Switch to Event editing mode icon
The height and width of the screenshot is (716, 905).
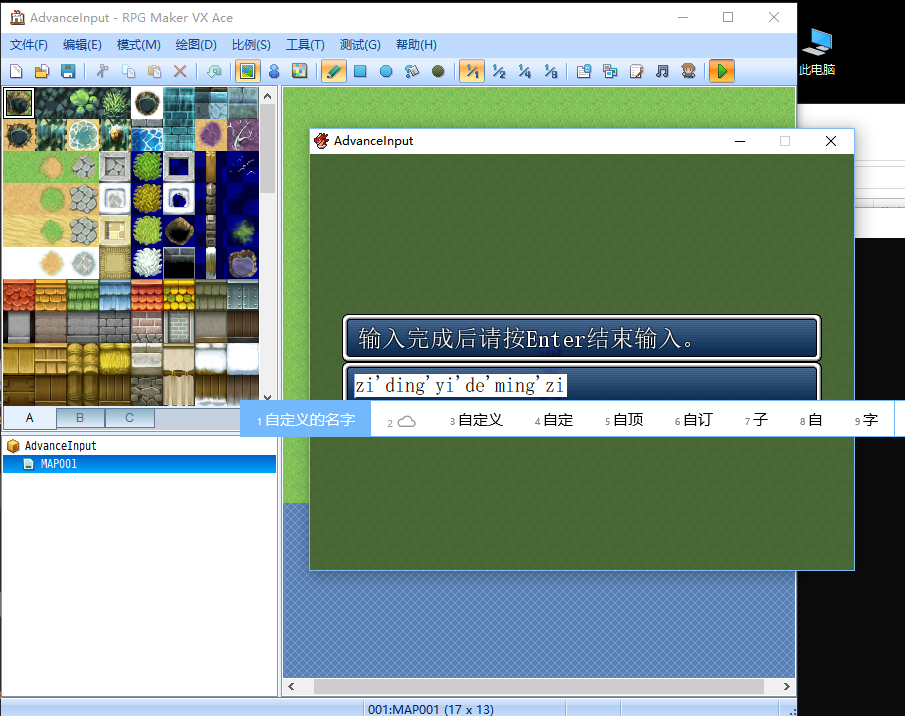pyautogui.click(x=274, y=71)
